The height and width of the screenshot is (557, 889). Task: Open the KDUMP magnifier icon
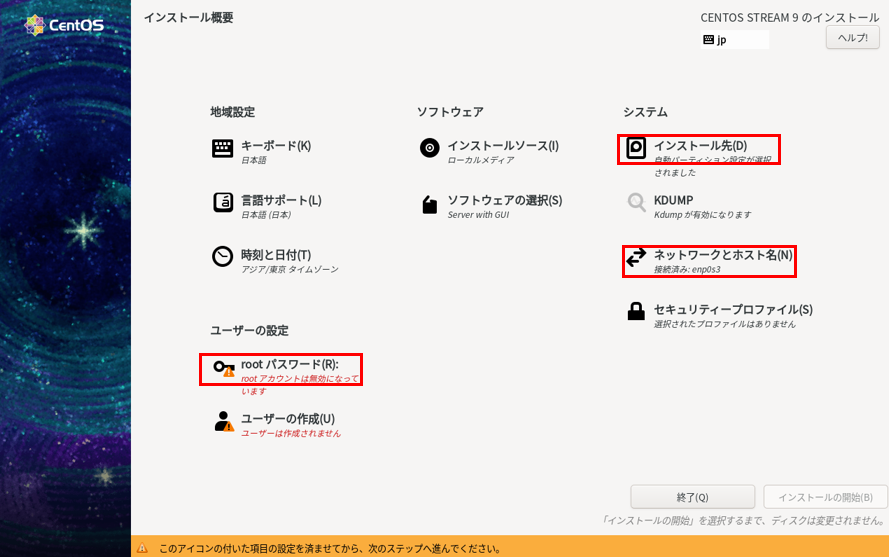(x=636, y=202)
